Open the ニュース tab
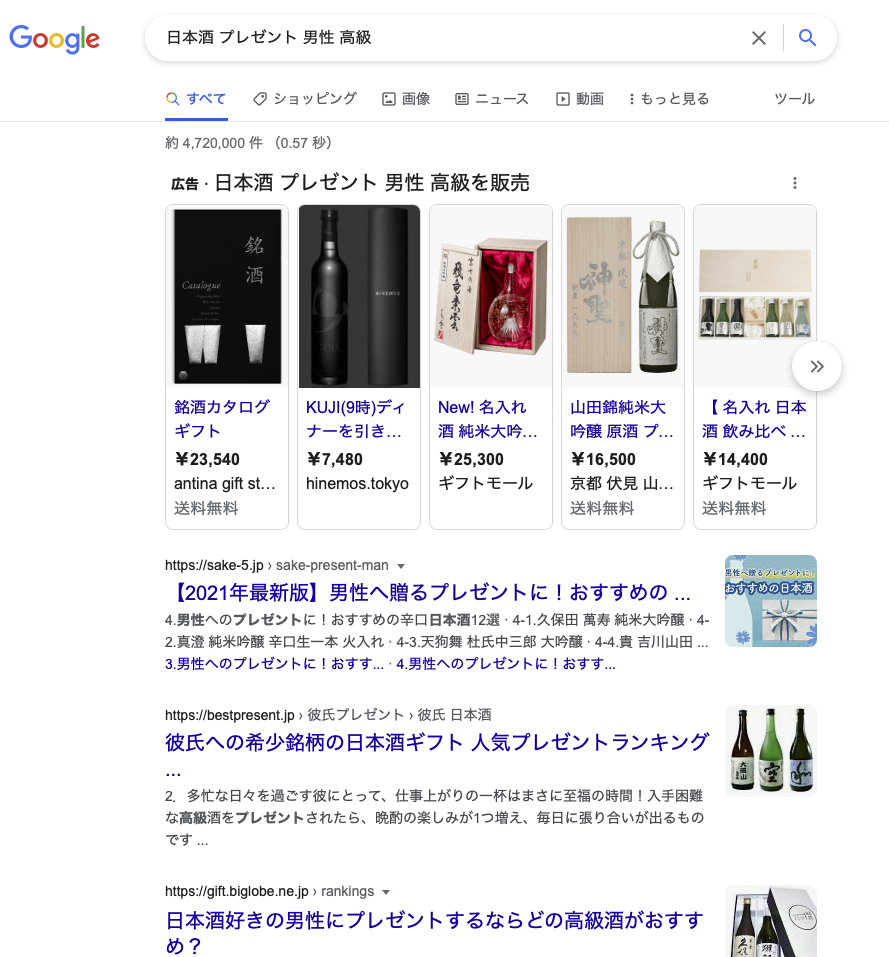This screenshot has height=957, width=889. pyautogui.click(x=492, y=99)
